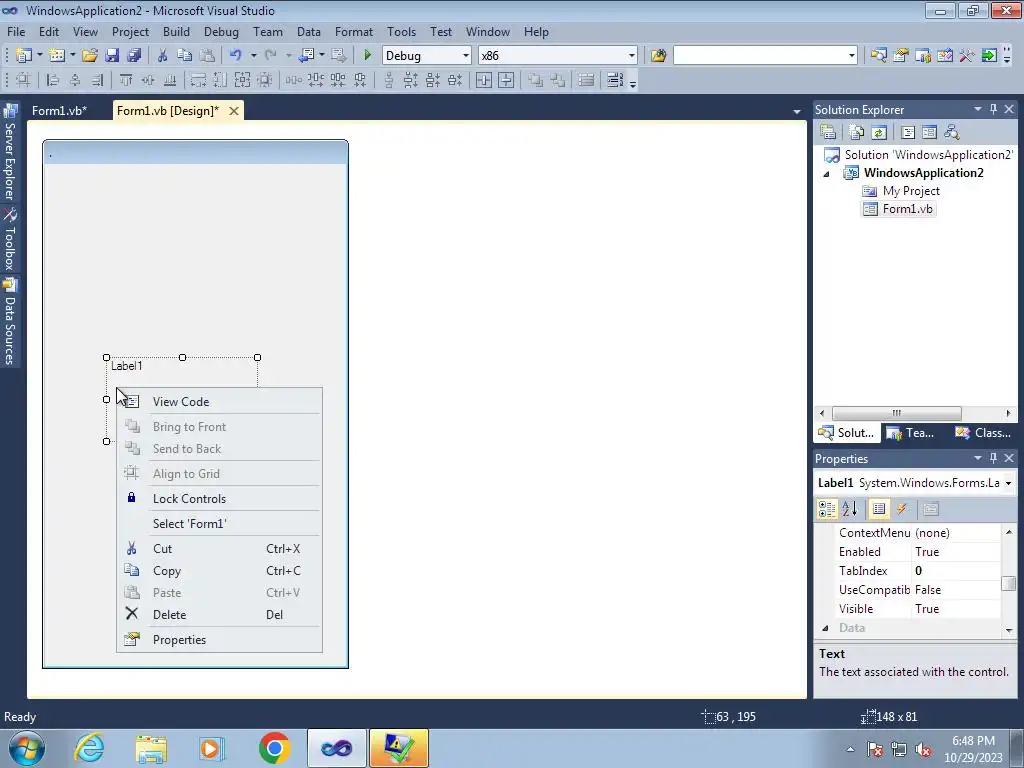Click the Align Tops layout icon

pos(126,80)
